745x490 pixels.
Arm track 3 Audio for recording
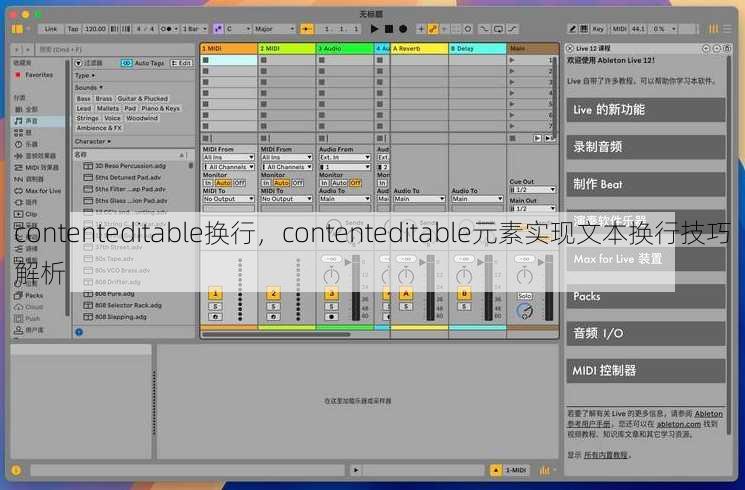(x=331, y=317)
